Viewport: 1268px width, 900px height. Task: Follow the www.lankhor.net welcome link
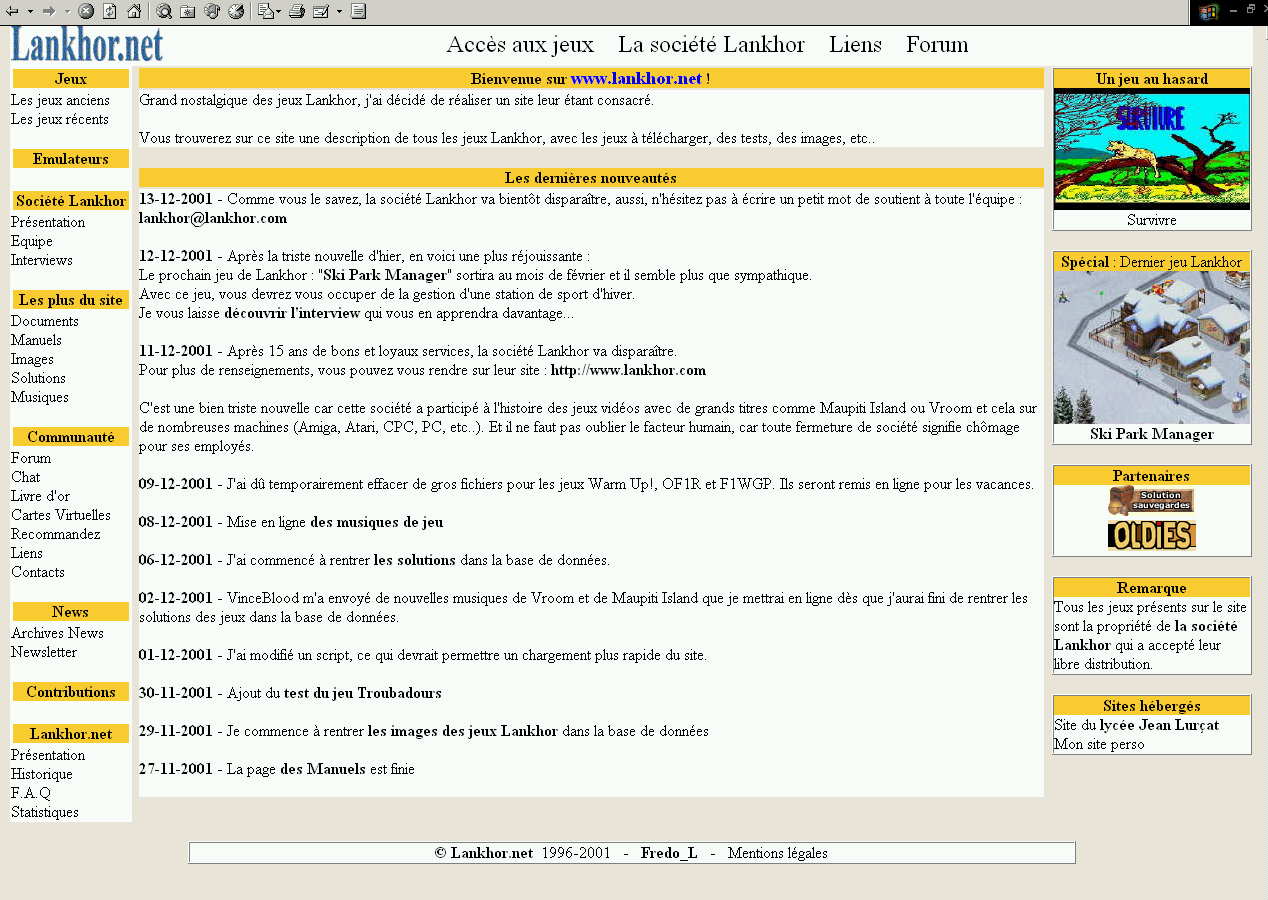[x=636, y=79]
